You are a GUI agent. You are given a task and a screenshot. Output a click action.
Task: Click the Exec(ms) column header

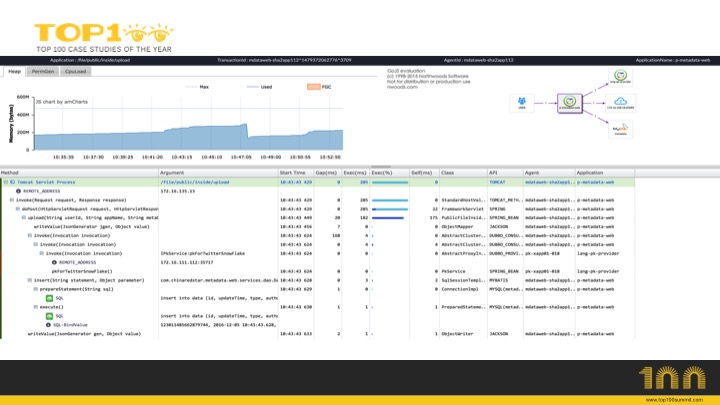click(x=355, y=173)
